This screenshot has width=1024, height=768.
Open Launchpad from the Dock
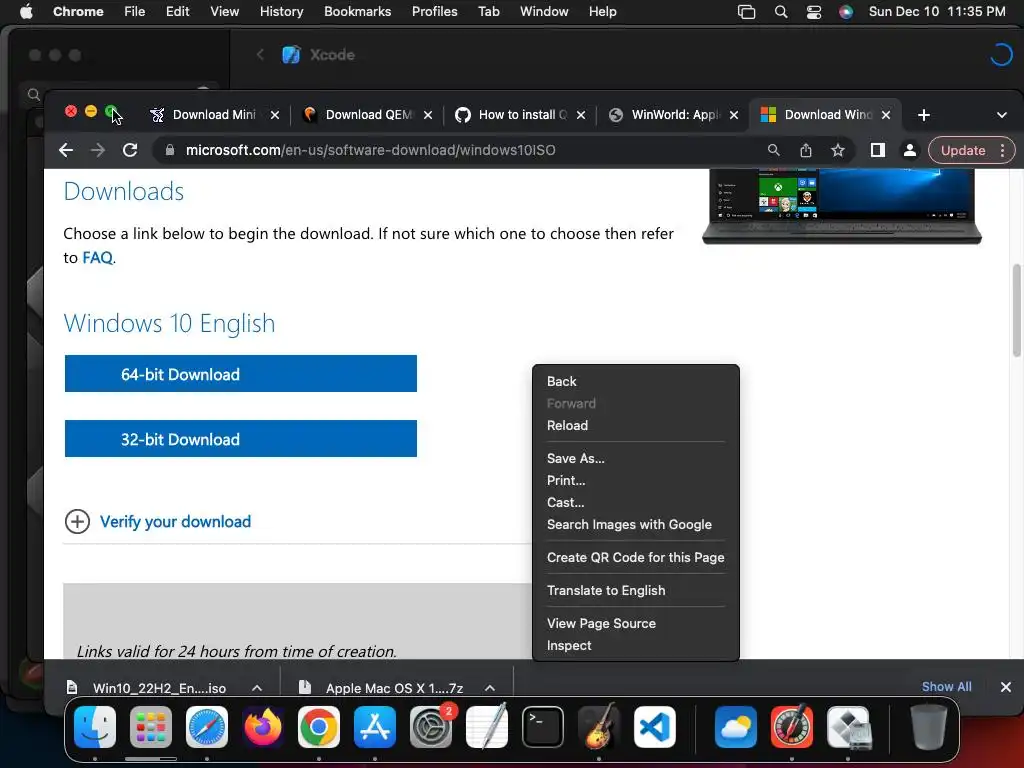tap(151, 726)
